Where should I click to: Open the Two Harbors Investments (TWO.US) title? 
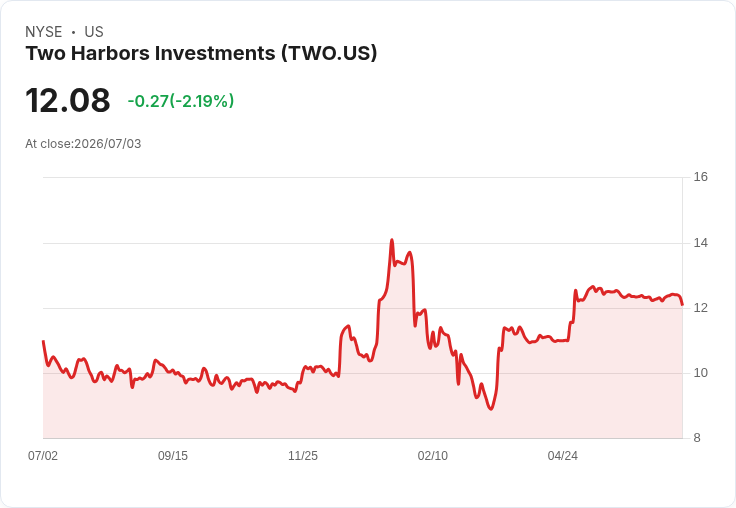(201, 53)
